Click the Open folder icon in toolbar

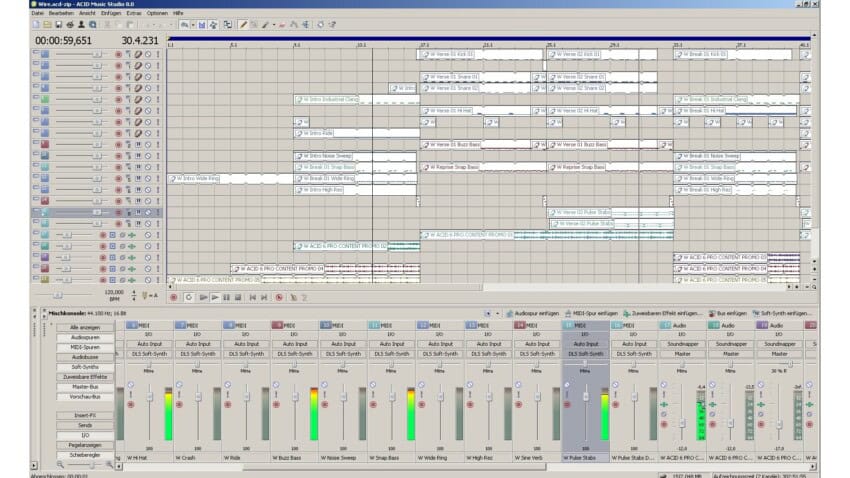tap(47, 24)
